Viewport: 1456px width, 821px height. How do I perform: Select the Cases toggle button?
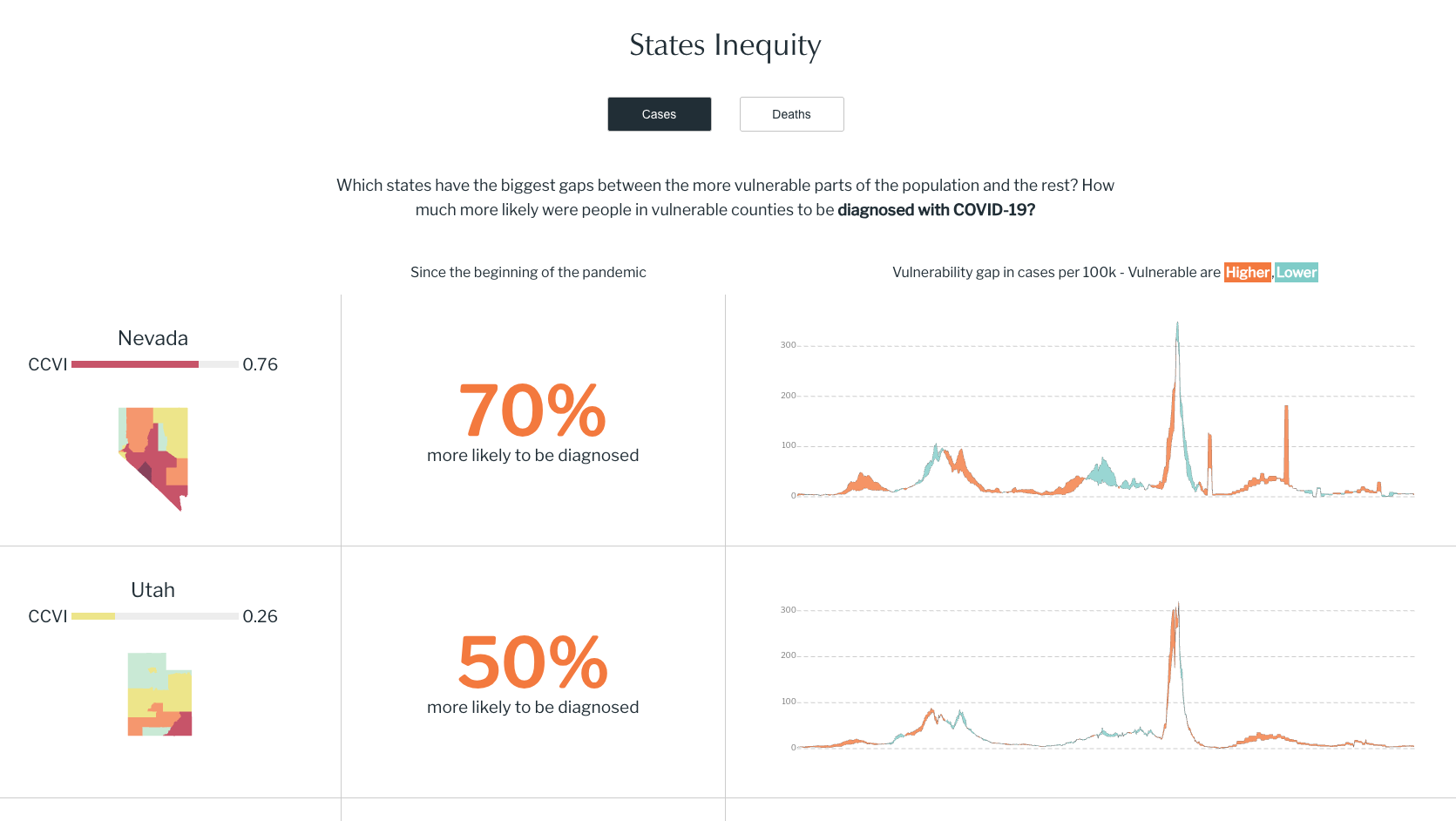tap(659, 114)
